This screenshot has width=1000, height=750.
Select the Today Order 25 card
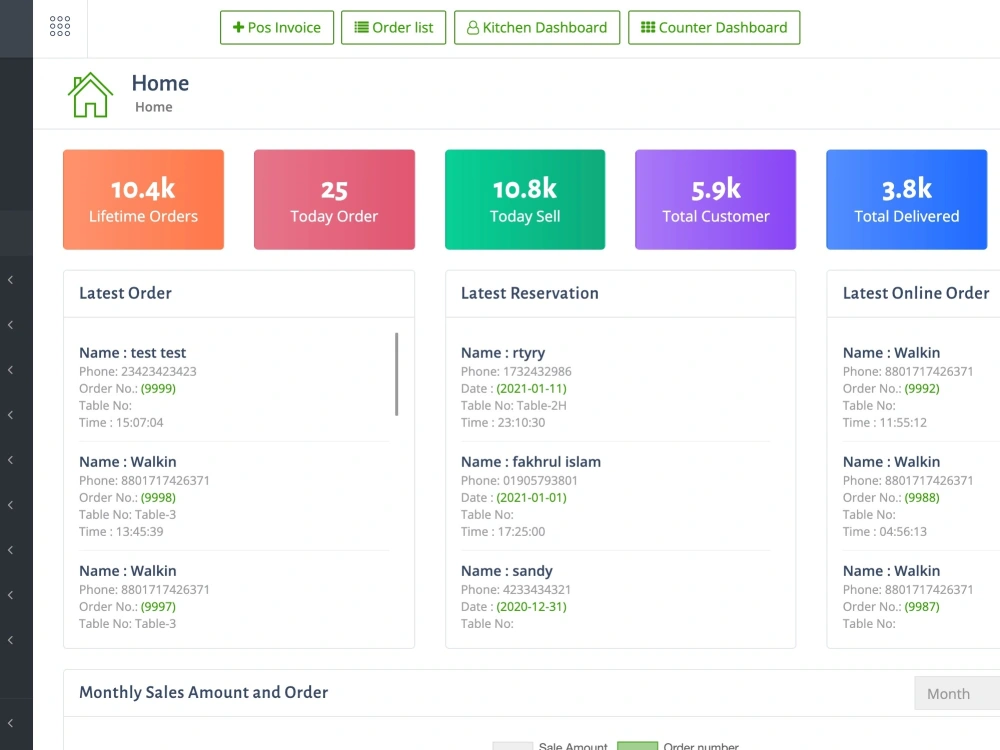(x=334, y=200)
